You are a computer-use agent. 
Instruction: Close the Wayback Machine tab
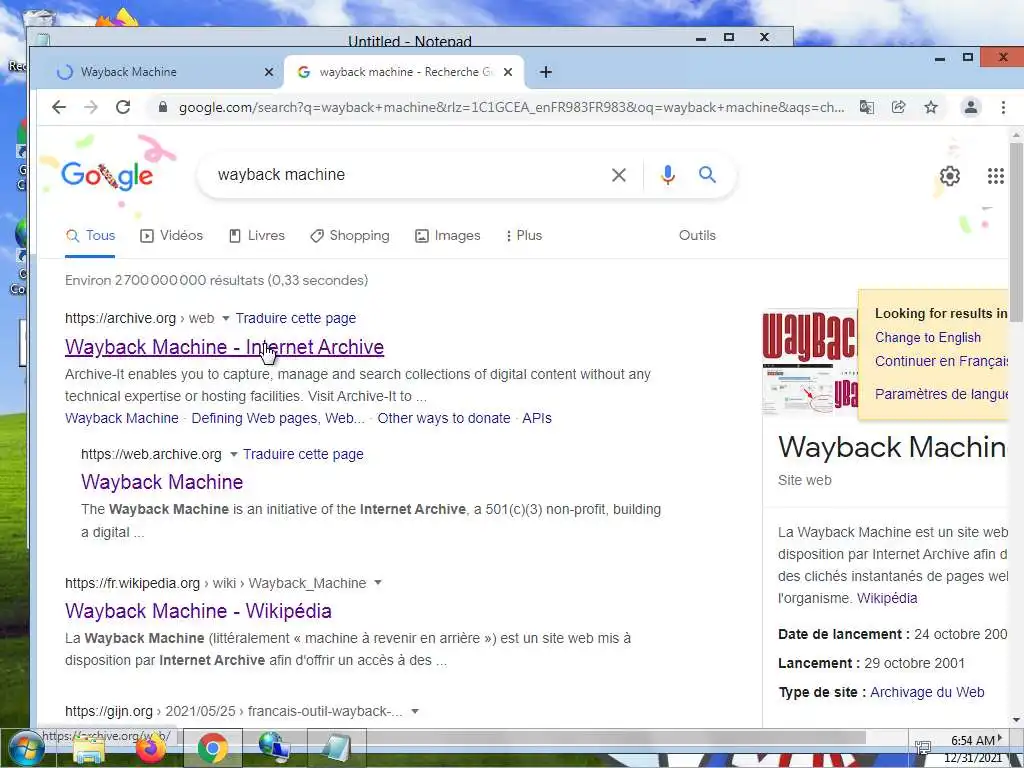click(x=268, y=72)
